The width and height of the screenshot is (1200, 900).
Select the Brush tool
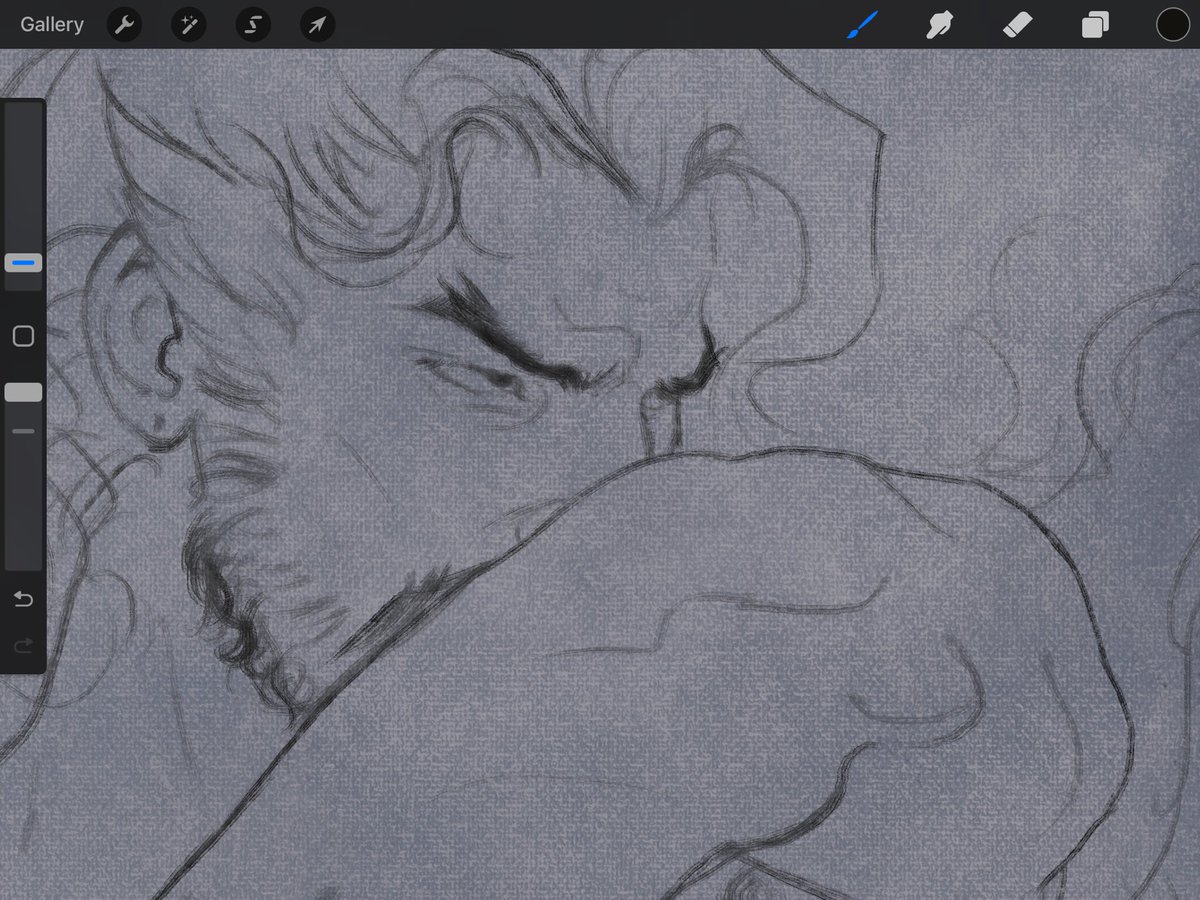(862, 25)
